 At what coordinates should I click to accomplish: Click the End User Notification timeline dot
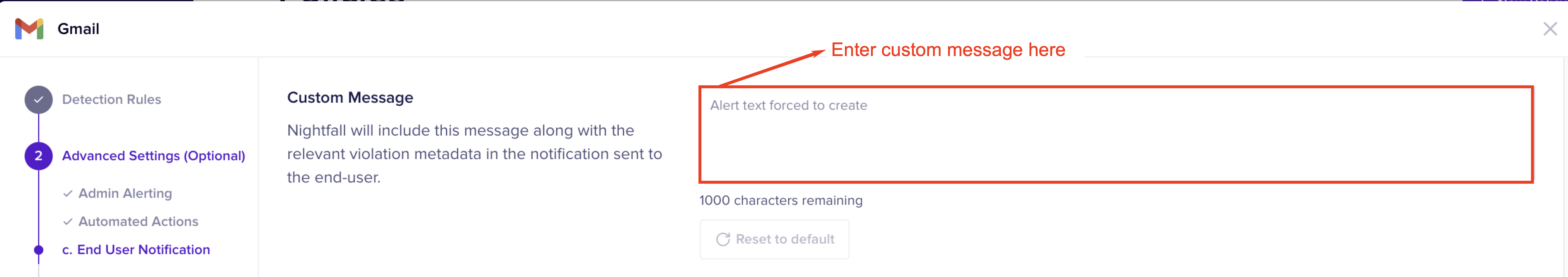[38, 249]
